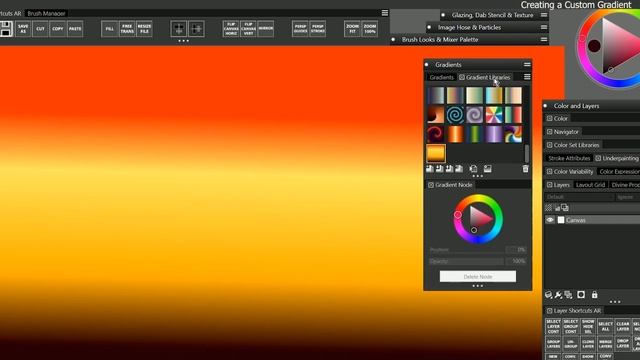Click the ZOOM FIT toolbar button
Screen dimensions: 640x360
click(x=352, y=29)
